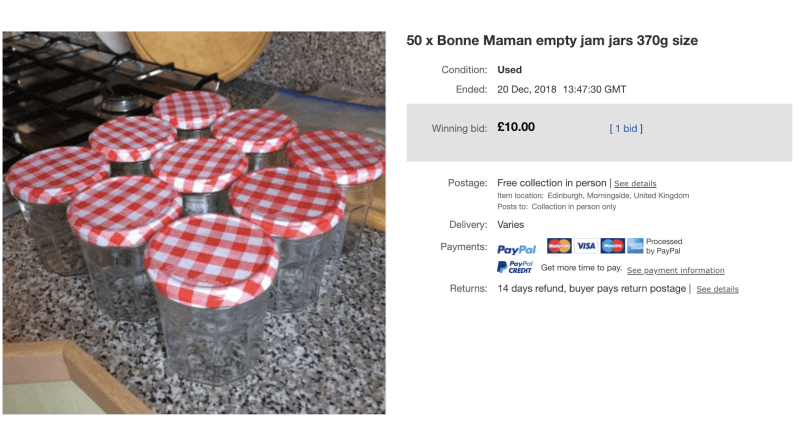
Task: Click the American Express card icon
Action: (635, 246)
